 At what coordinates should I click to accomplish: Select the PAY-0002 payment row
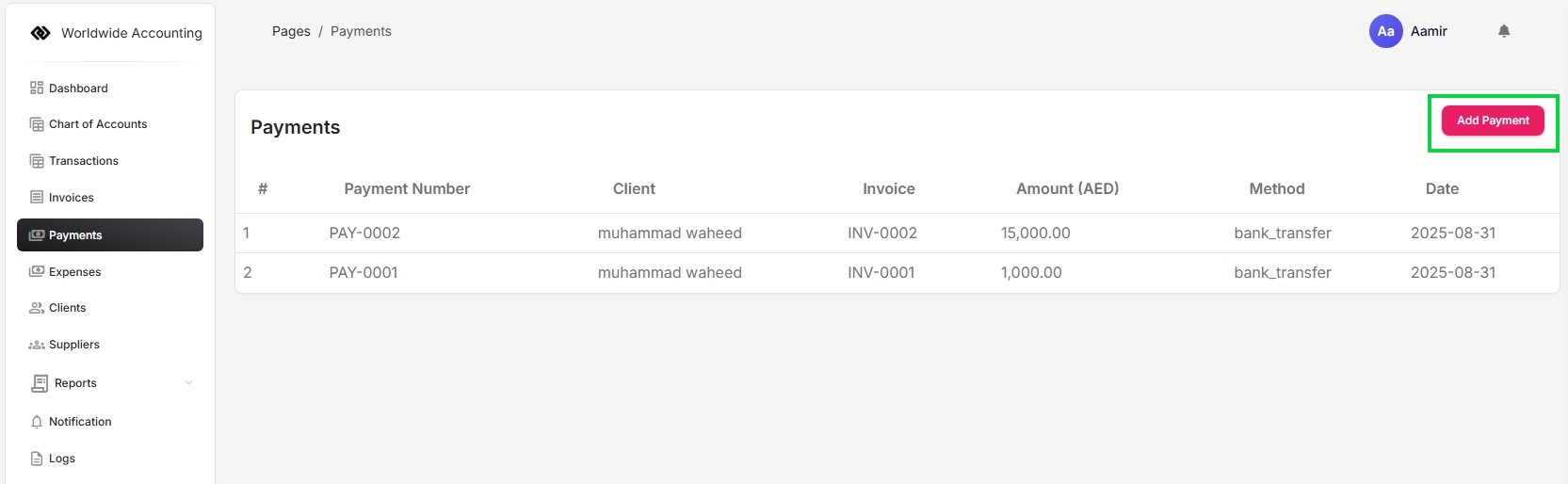click(364, 233)
